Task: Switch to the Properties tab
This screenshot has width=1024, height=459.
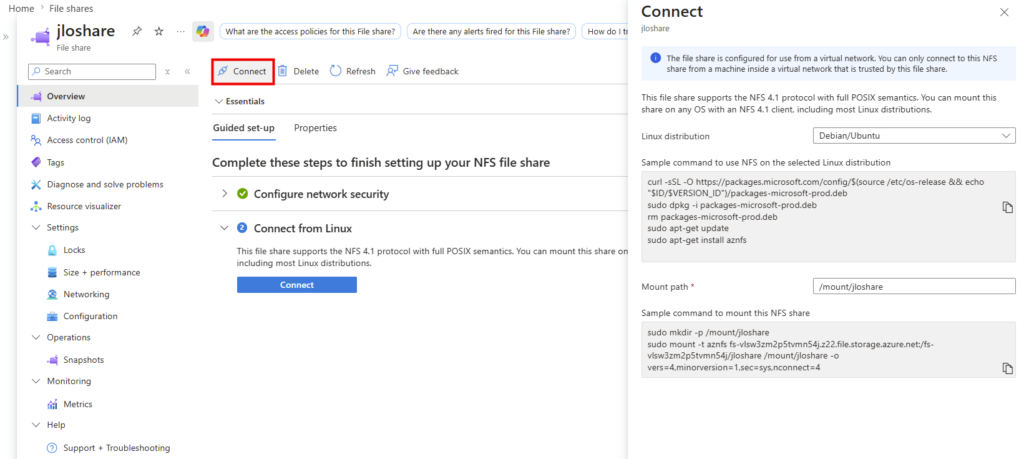Action: pyautogui.click(x=315, y=128)
